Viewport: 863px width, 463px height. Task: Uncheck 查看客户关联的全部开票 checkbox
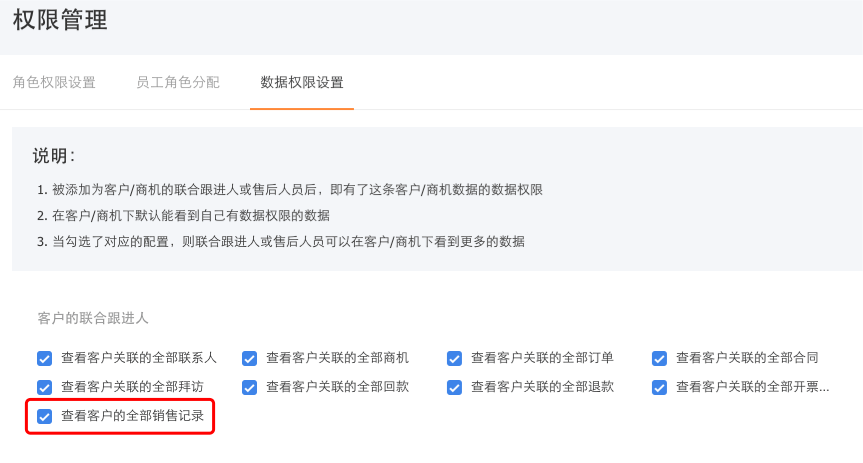pyautogui.click(x=659, y=387)
